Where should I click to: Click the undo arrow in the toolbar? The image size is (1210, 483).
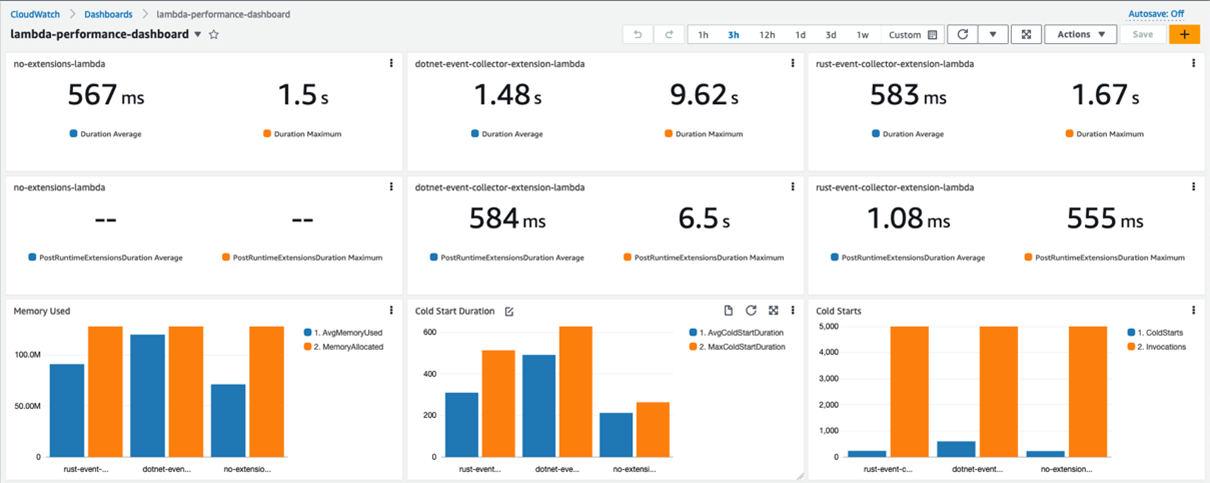pyautogui.click(x=638, y=35)
